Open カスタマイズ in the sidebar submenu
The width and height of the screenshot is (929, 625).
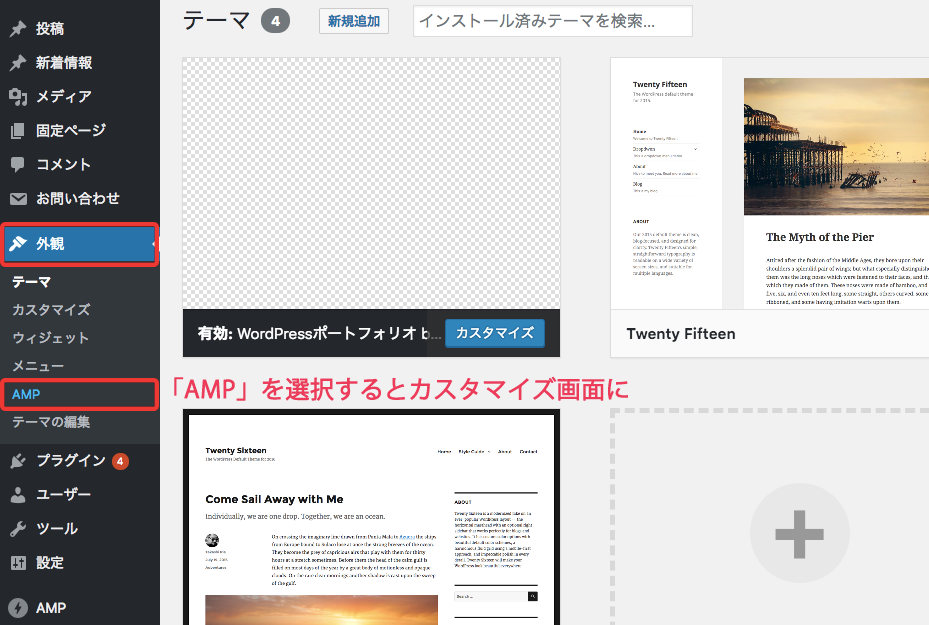coord(51,310)
